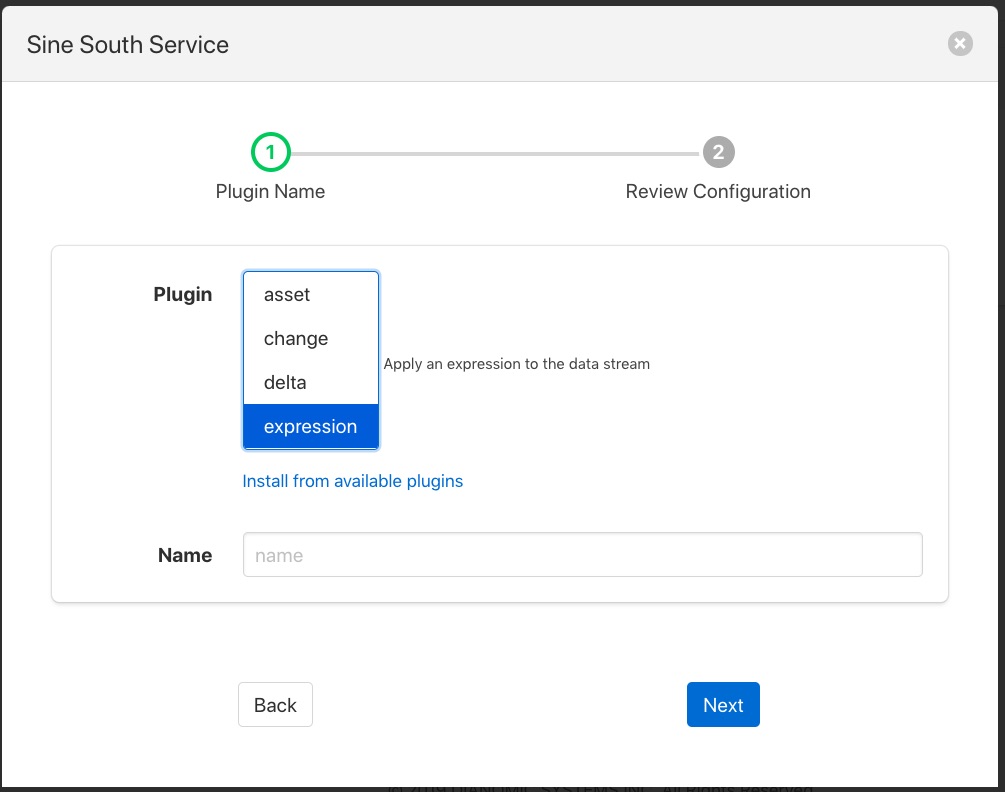This screenshot has height=792, width=1005.
Task: Proceed with the blue Next button
Action: (x=723, y=705)
